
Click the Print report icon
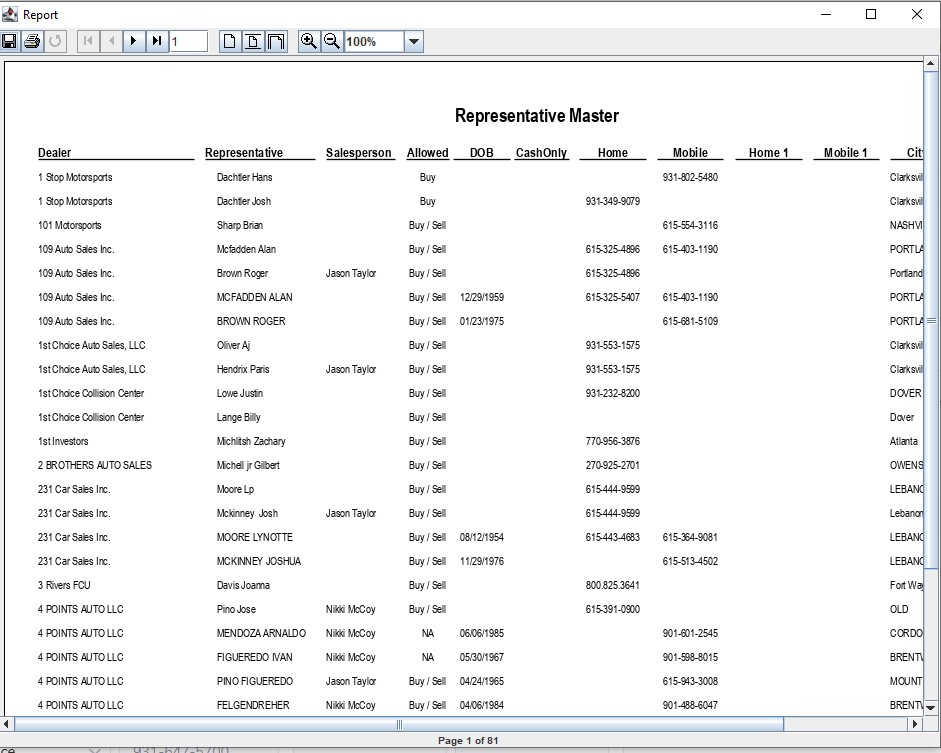coord(32,41)
